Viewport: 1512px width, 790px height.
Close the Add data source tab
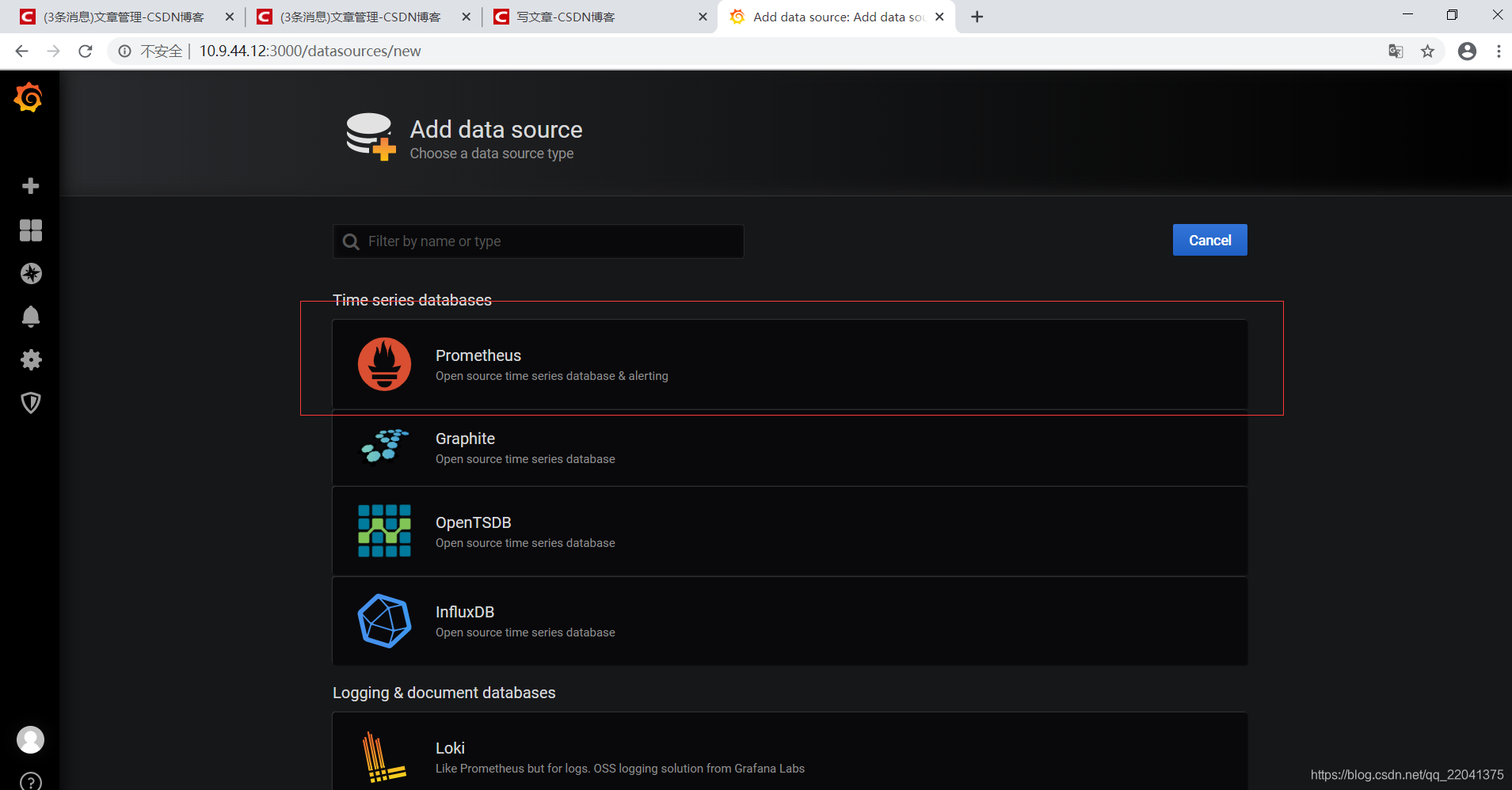pyautogui.click(x=939, y=17)
